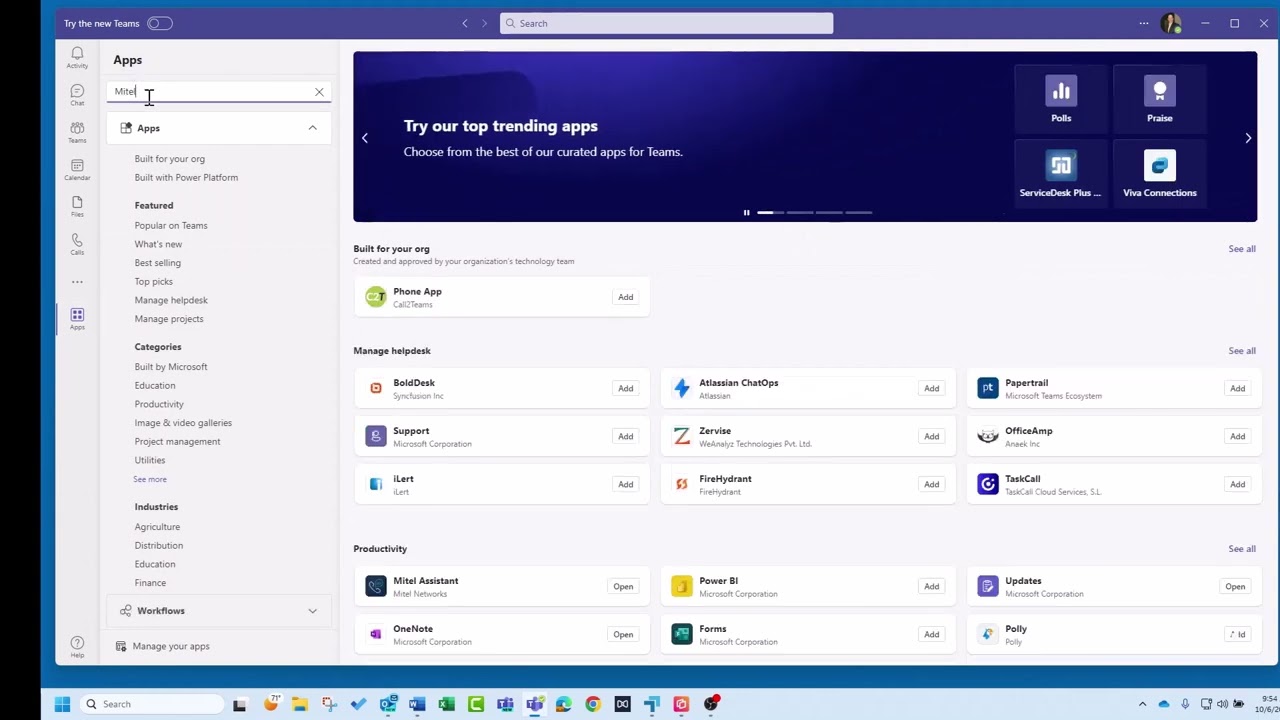
Task: Clear the apps search field with X
Action: click(x=319, y=92)
